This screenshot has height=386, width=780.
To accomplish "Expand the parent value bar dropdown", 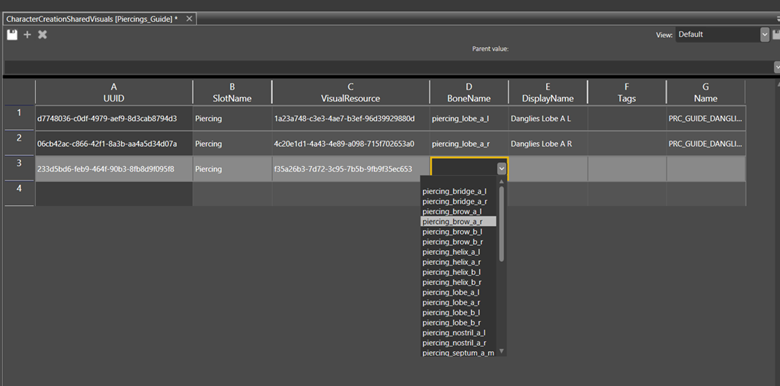I will click(777, 67).
